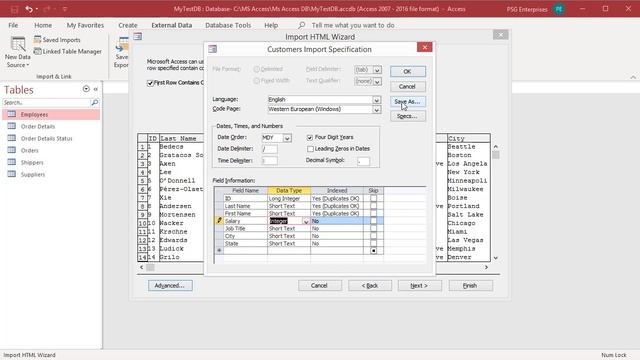Open Customize Quick Access Toolbar dropdown

click(64, 9)
